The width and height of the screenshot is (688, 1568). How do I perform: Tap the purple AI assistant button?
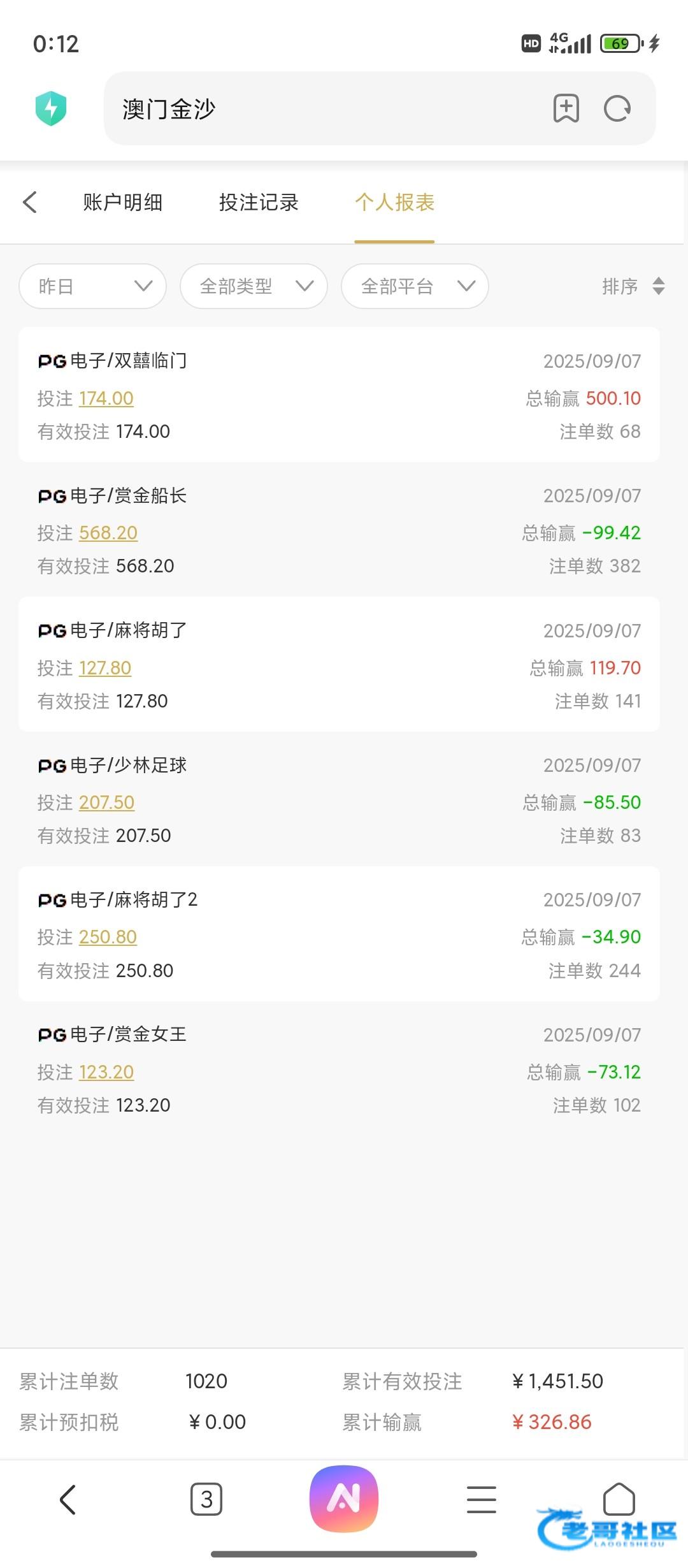pyautogui.click(x=344, y=1499)
